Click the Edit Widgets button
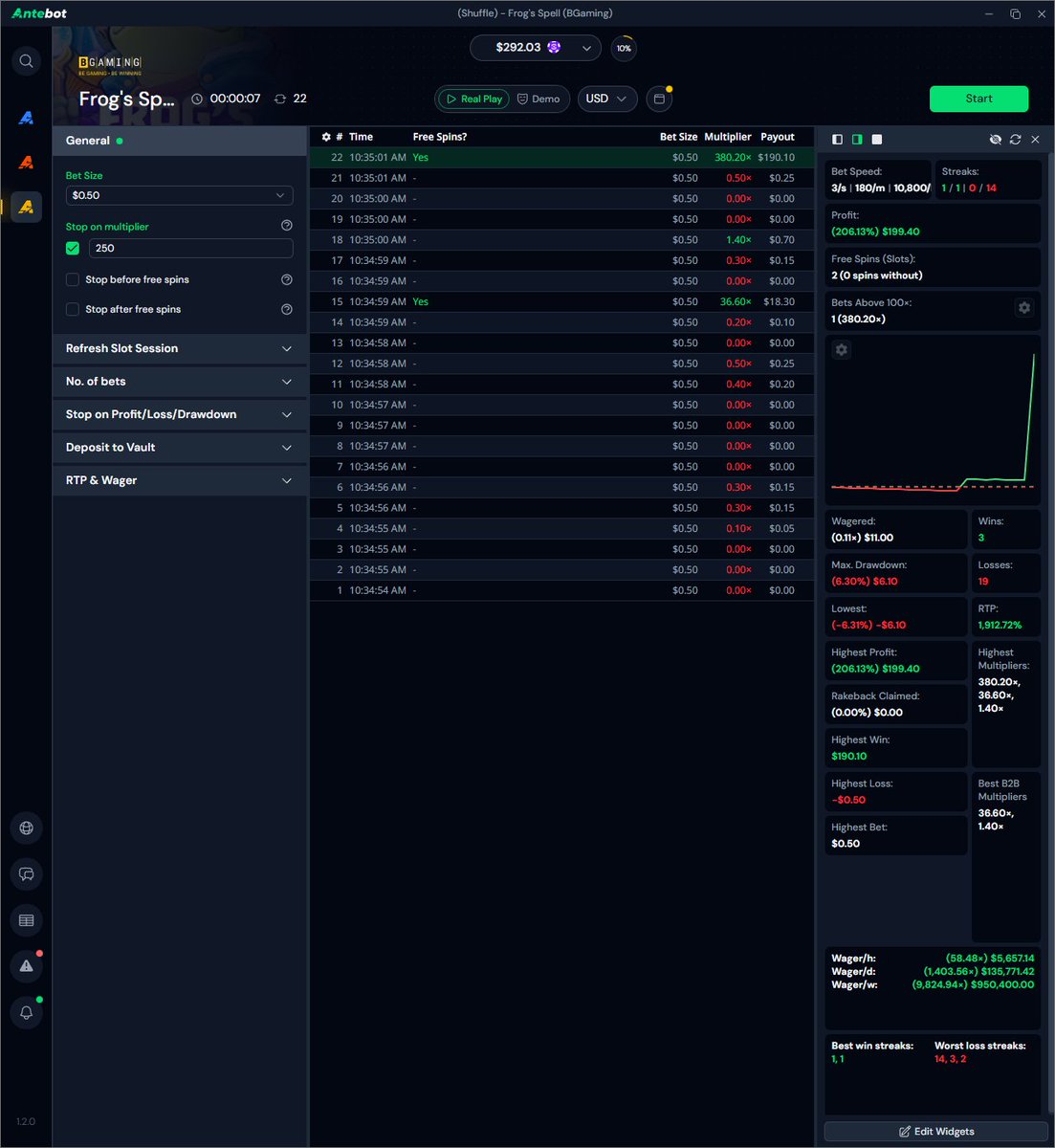 pyautogui.click(x=936, y=1132)
